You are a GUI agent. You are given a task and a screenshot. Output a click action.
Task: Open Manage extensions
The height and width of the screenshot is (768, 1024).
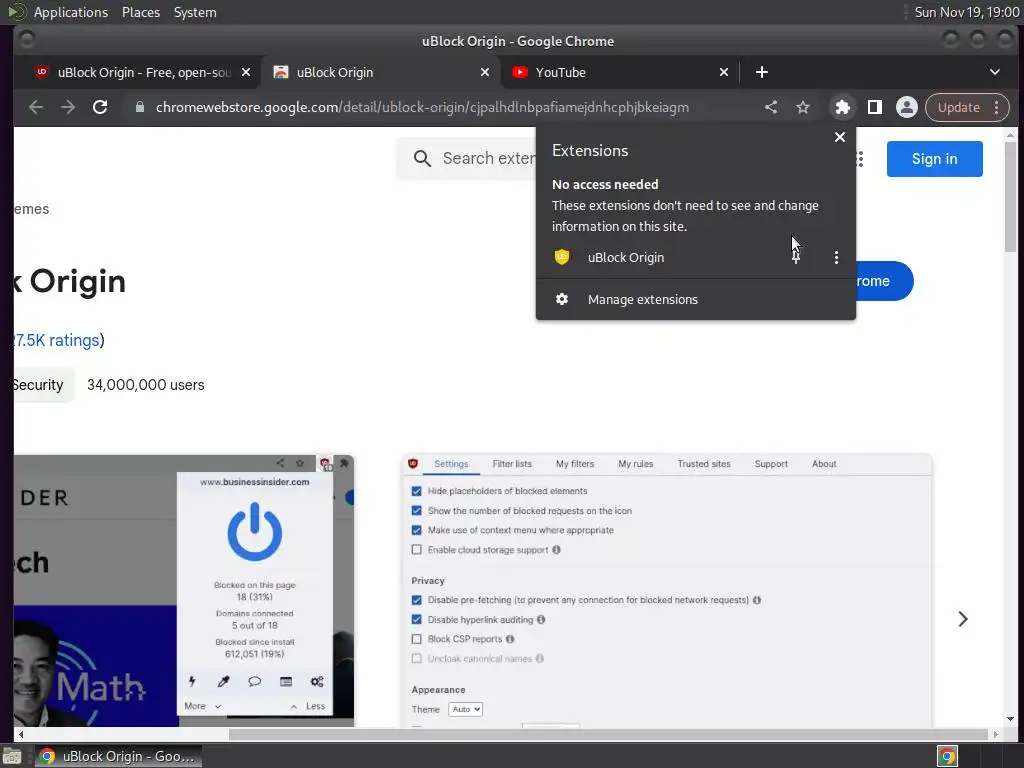[x=696, y=300]
